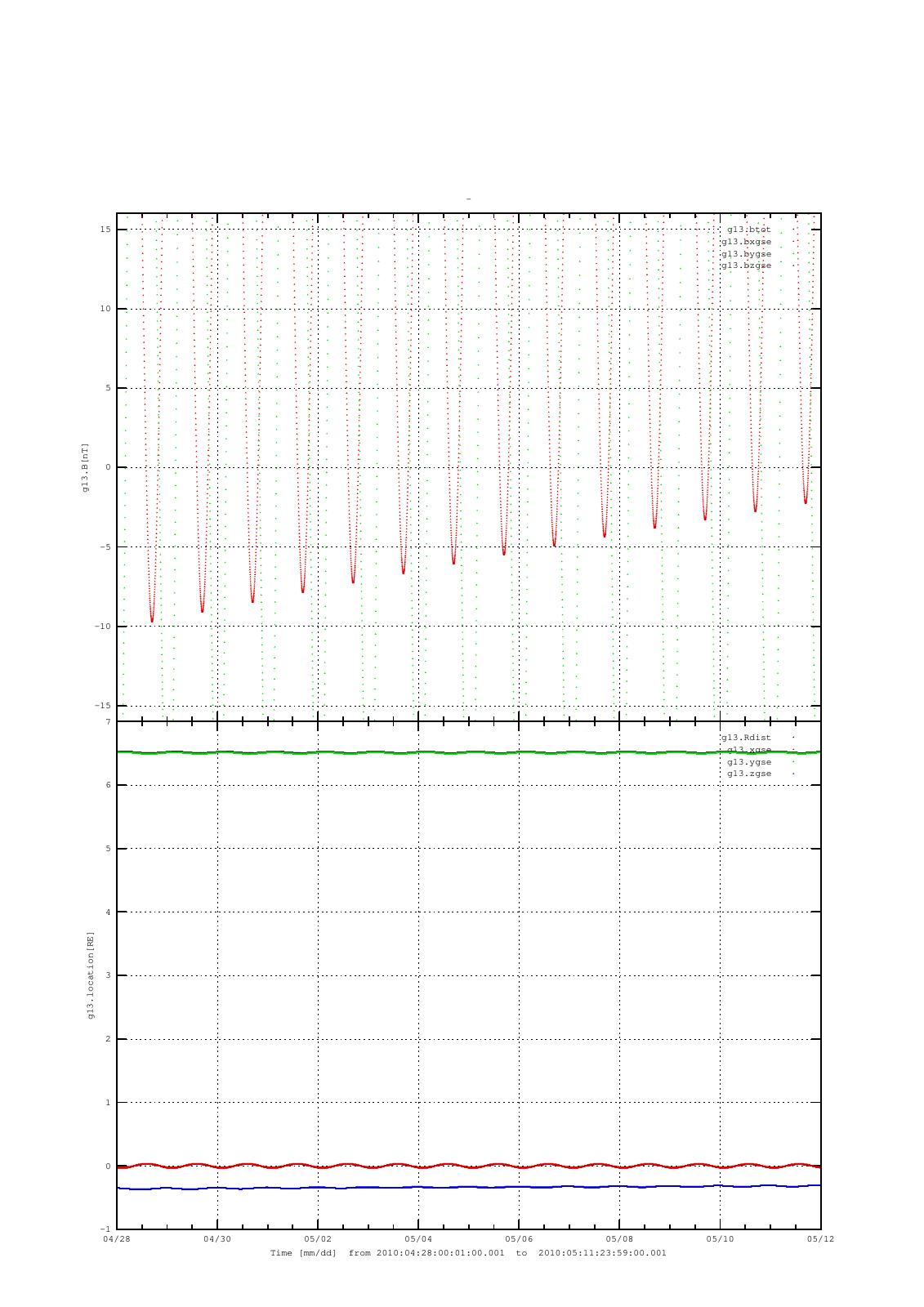Click the green Rdist curve near 6.5 RE

(469, 752)
